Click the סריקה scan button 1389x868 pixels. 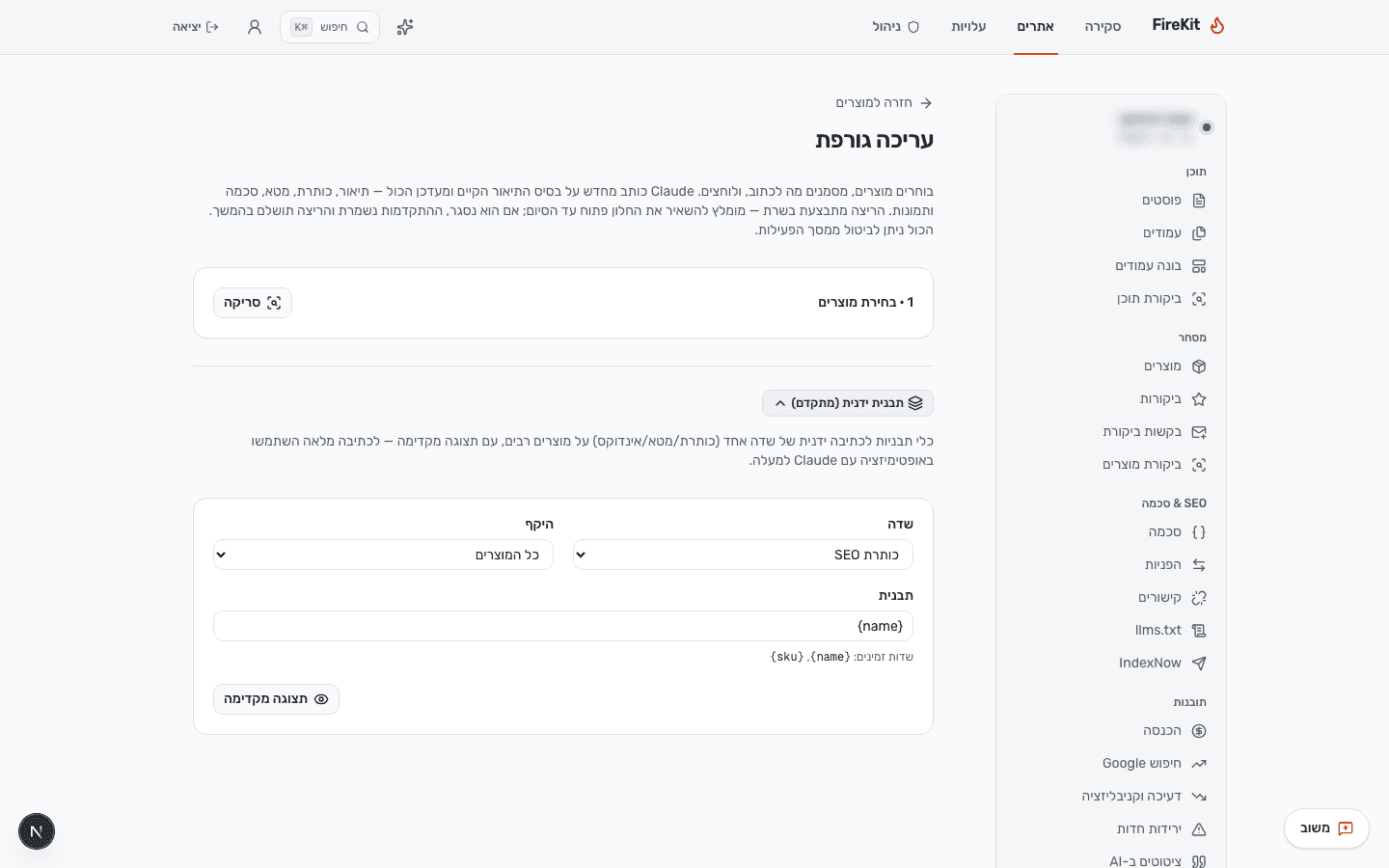[253, 303]
